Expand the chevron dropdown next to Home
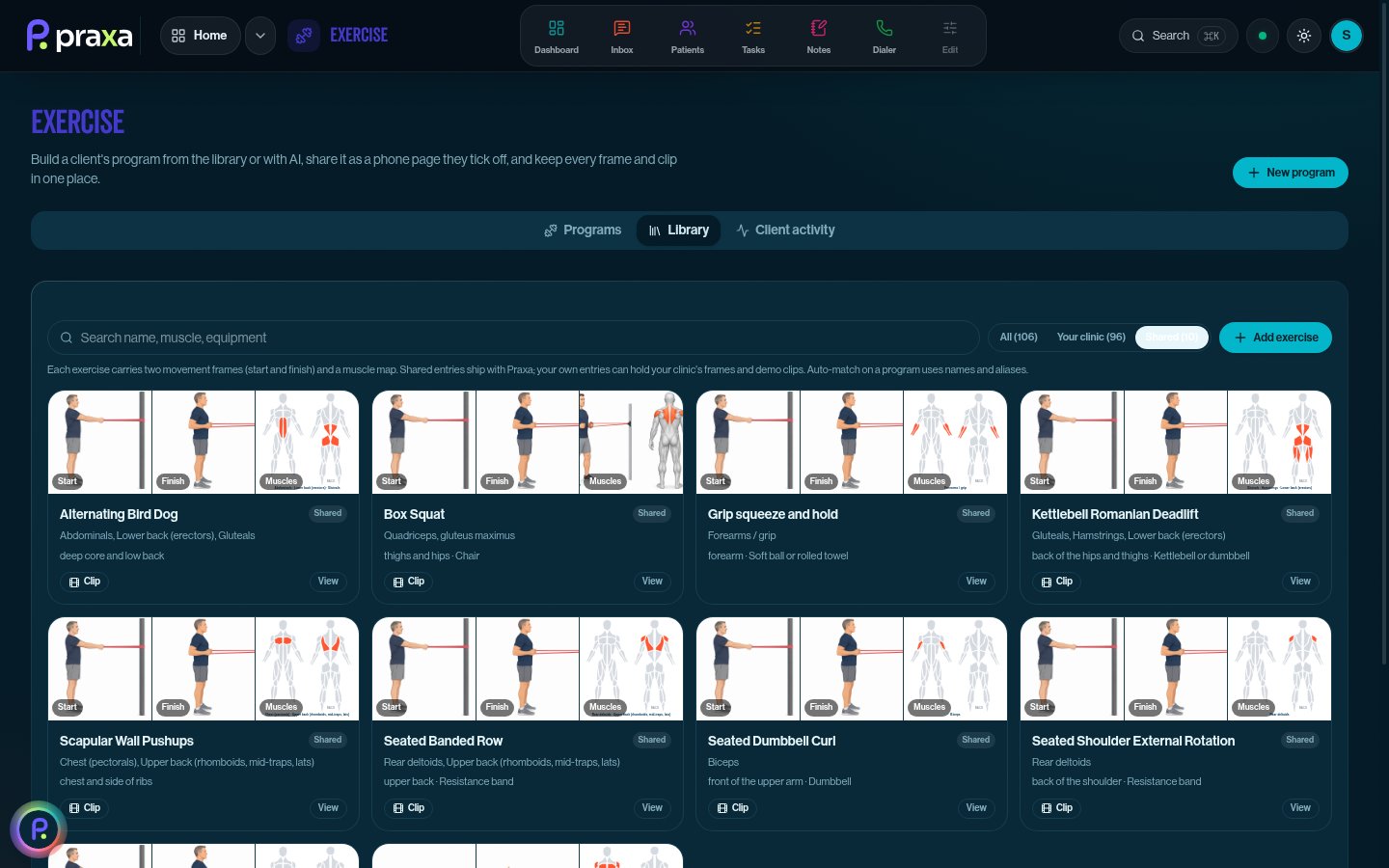The height and width of the screenshot is (868, 1389). [260, 36]
